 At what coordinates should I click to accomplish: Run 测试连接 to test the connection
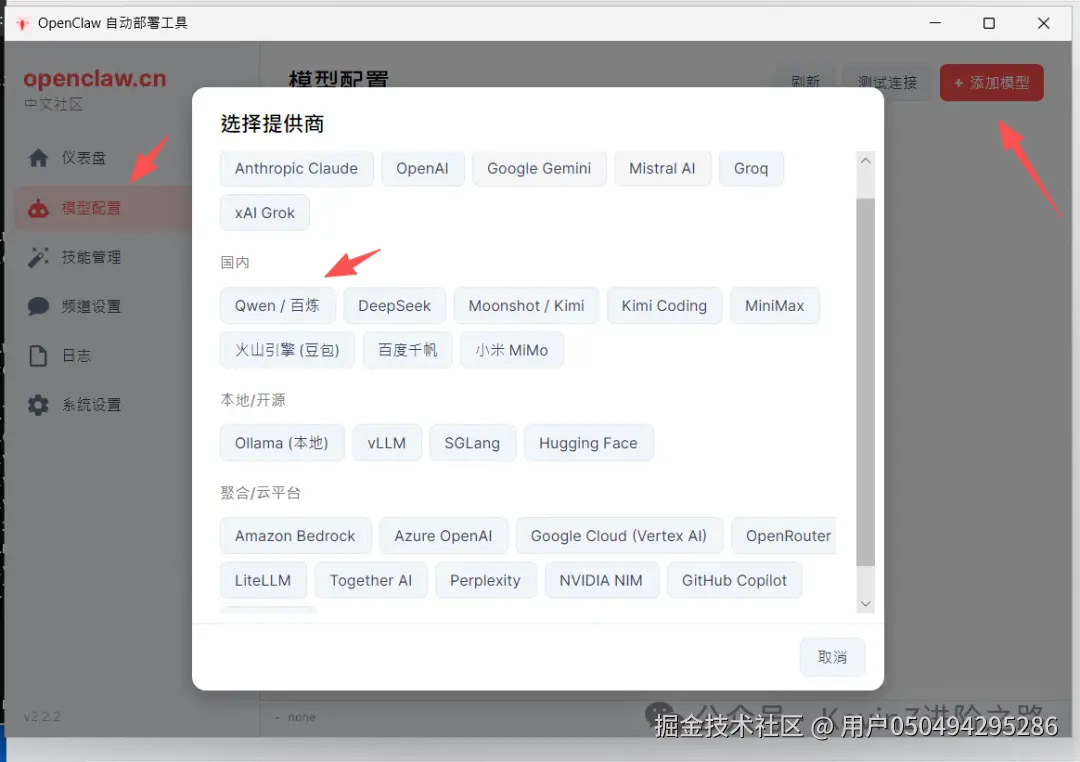[886, 83]
